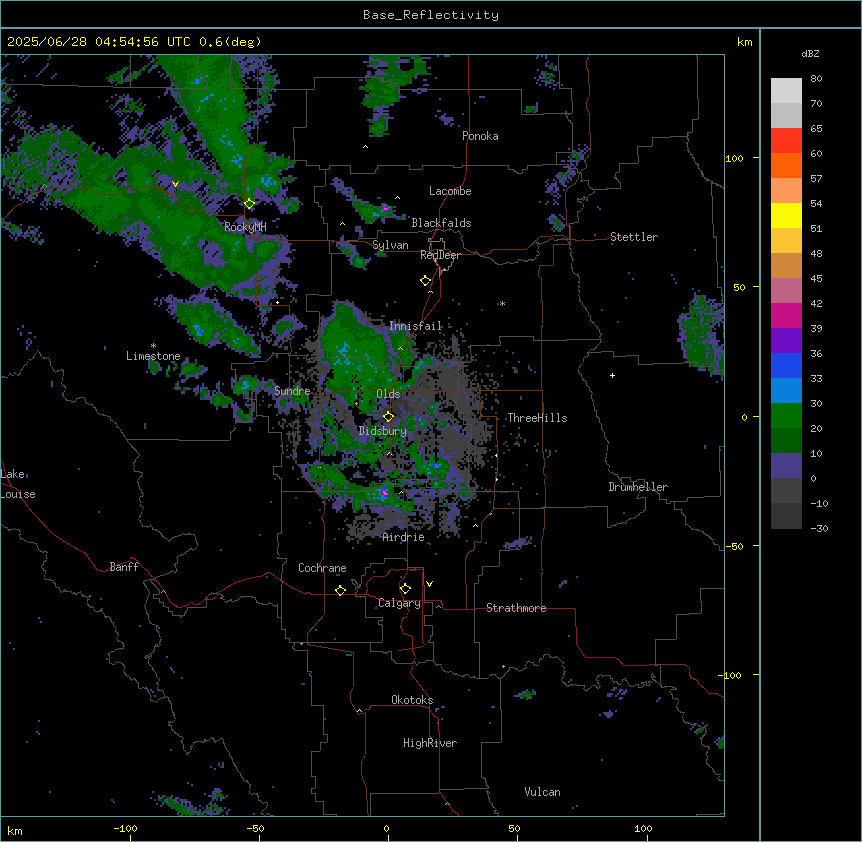This screenshot has width=862, height=842.
Task: Click the magenta storm core near Airdrie
Action: [384, 492]
